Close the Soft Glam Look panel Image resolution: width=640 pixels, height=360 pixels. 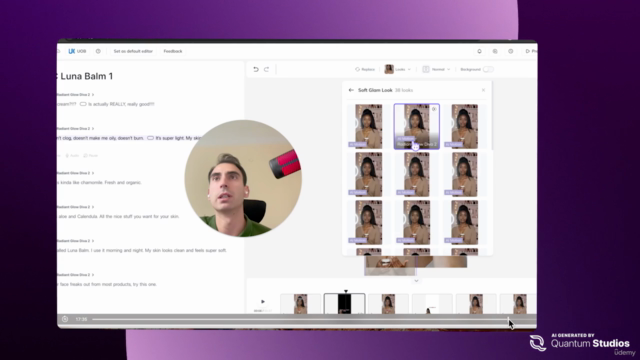tap(483, 90)
